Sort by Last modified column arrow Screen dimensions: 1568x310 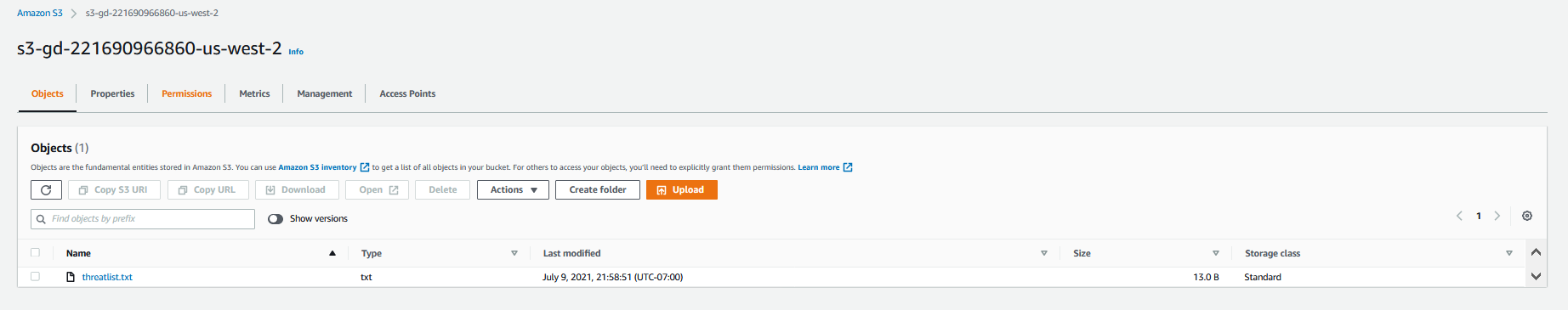[x=1044, y=253]
